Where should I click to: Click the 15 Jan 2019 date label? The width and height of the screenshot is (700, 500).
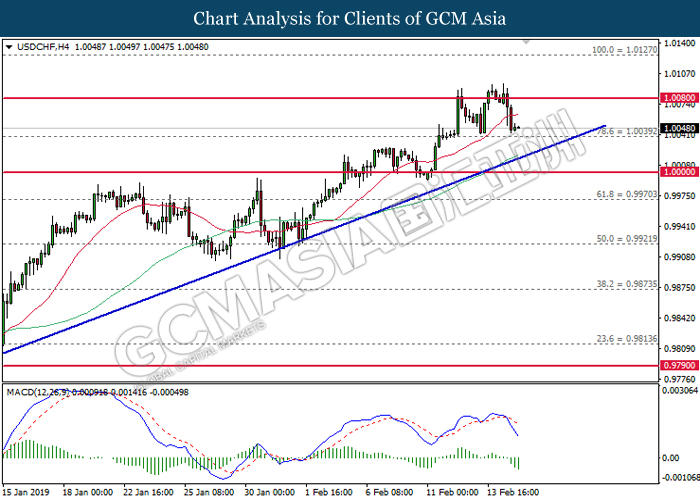coord(26,492)
